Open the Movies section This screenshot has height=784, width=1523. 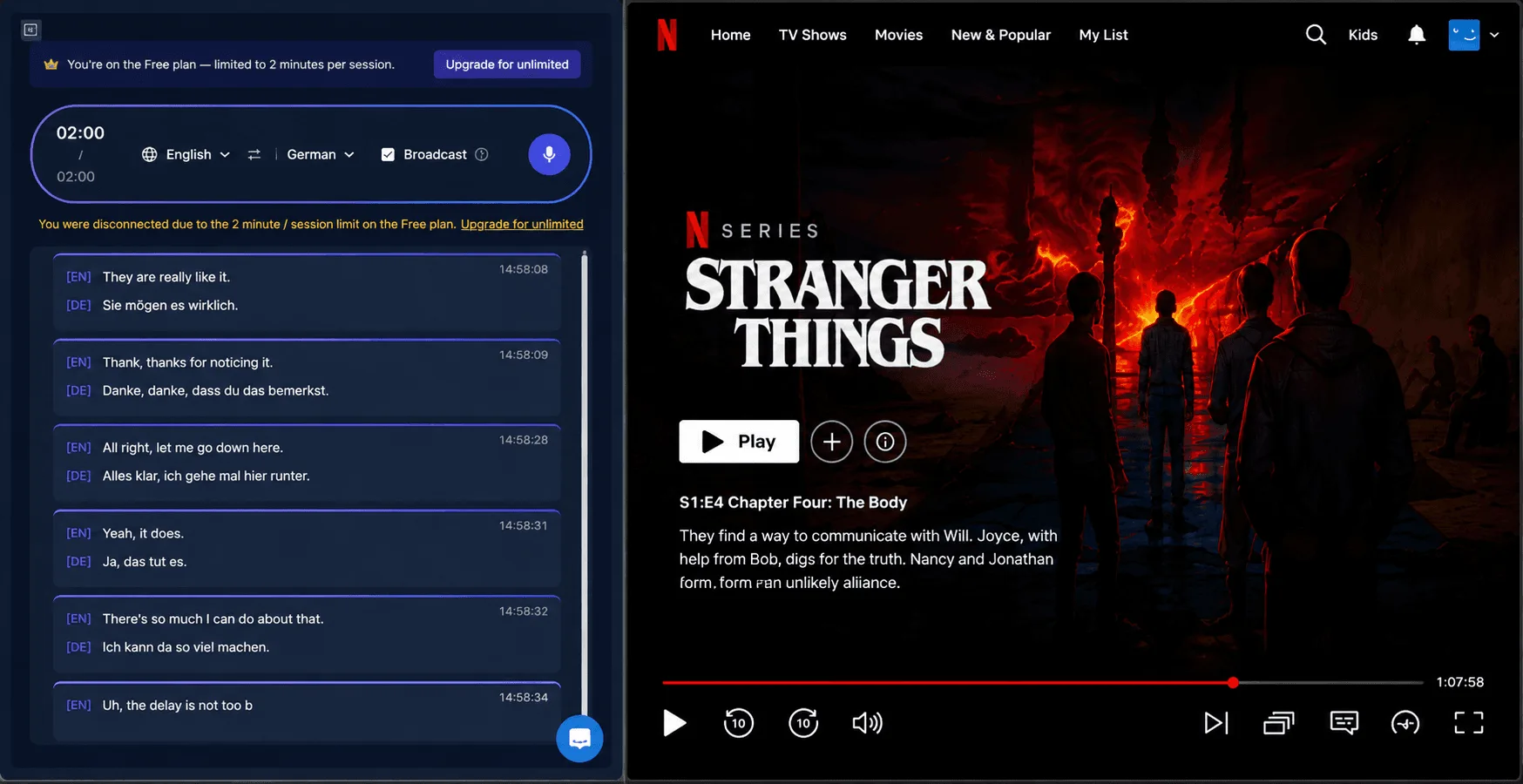(898, 35)
